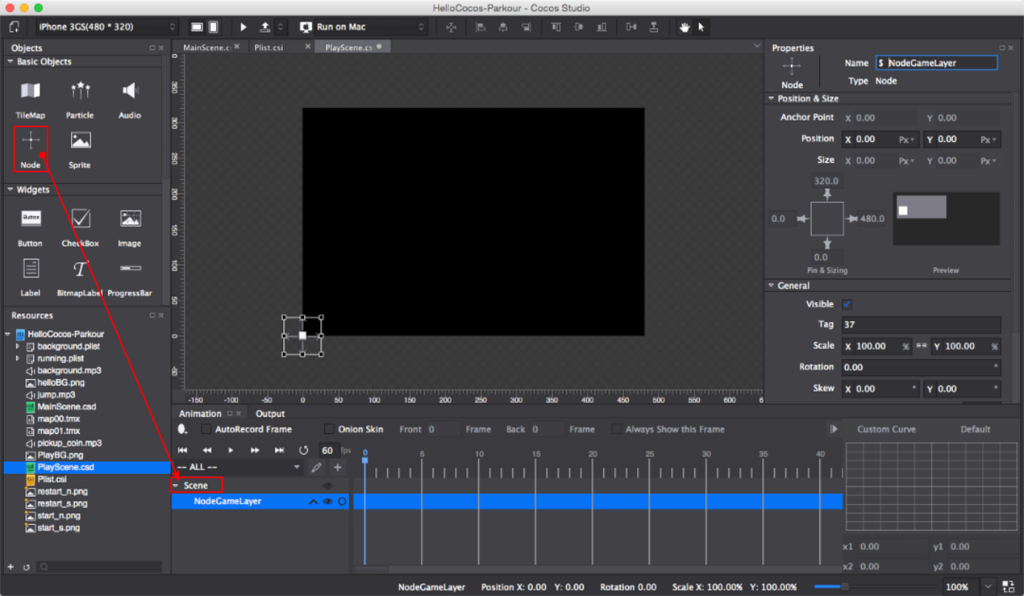This screenshot has width=1024, height=596.
Task: Collapse the Position & Size section
Action: click(x=771, y=99)
